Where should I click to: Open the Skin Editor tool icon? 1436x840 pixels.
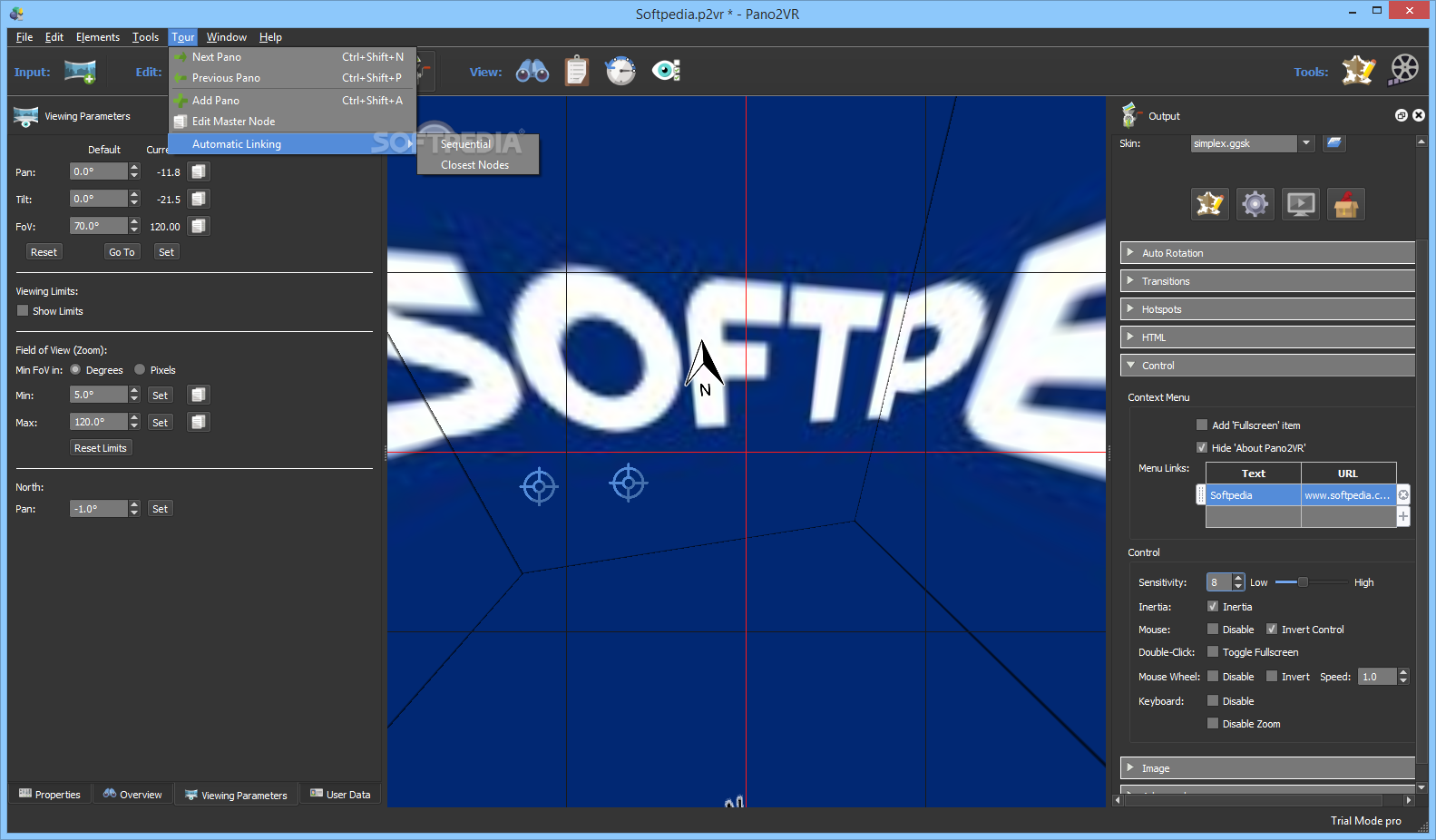[1358, 71]
